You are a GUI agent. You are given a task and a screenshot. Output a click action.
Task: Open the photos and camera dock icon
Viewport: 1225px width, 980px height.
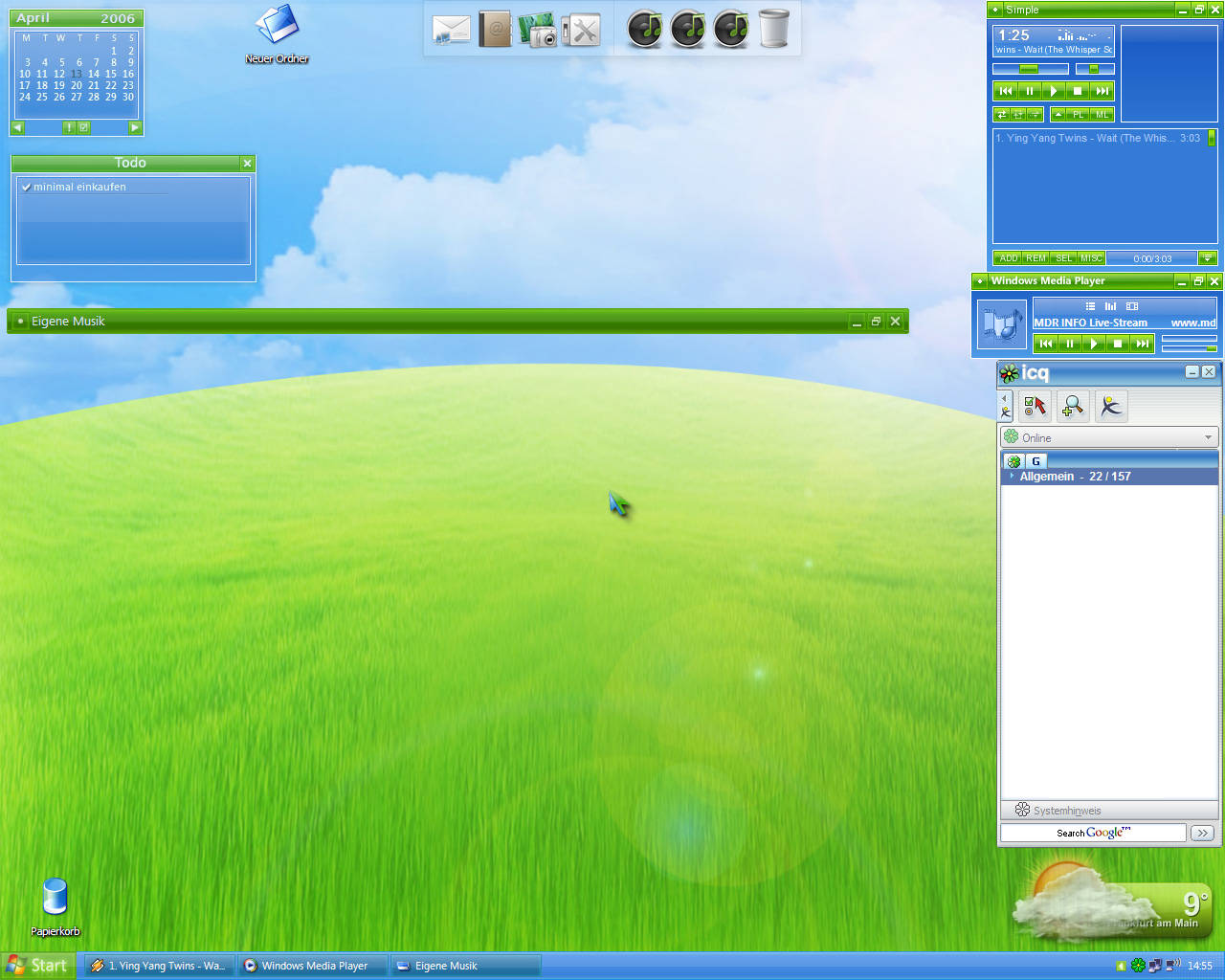[537, 30]
